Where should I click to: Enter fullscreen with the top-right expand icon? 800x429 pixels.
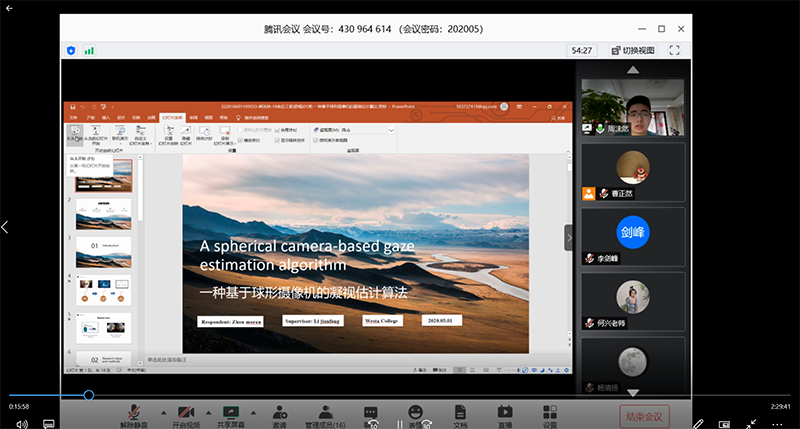(675, 49)
